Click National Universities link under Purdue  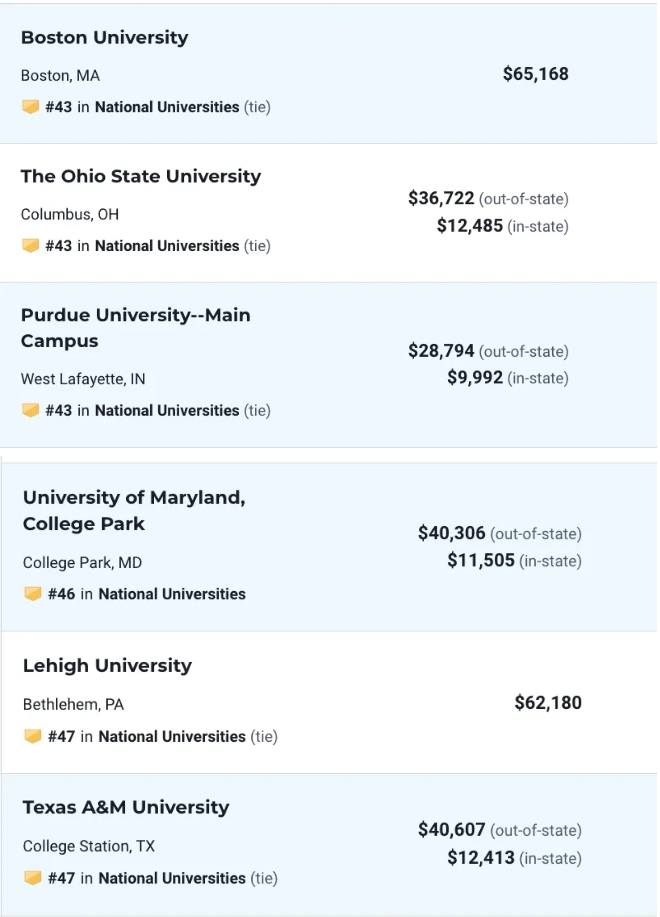[167, 410]
